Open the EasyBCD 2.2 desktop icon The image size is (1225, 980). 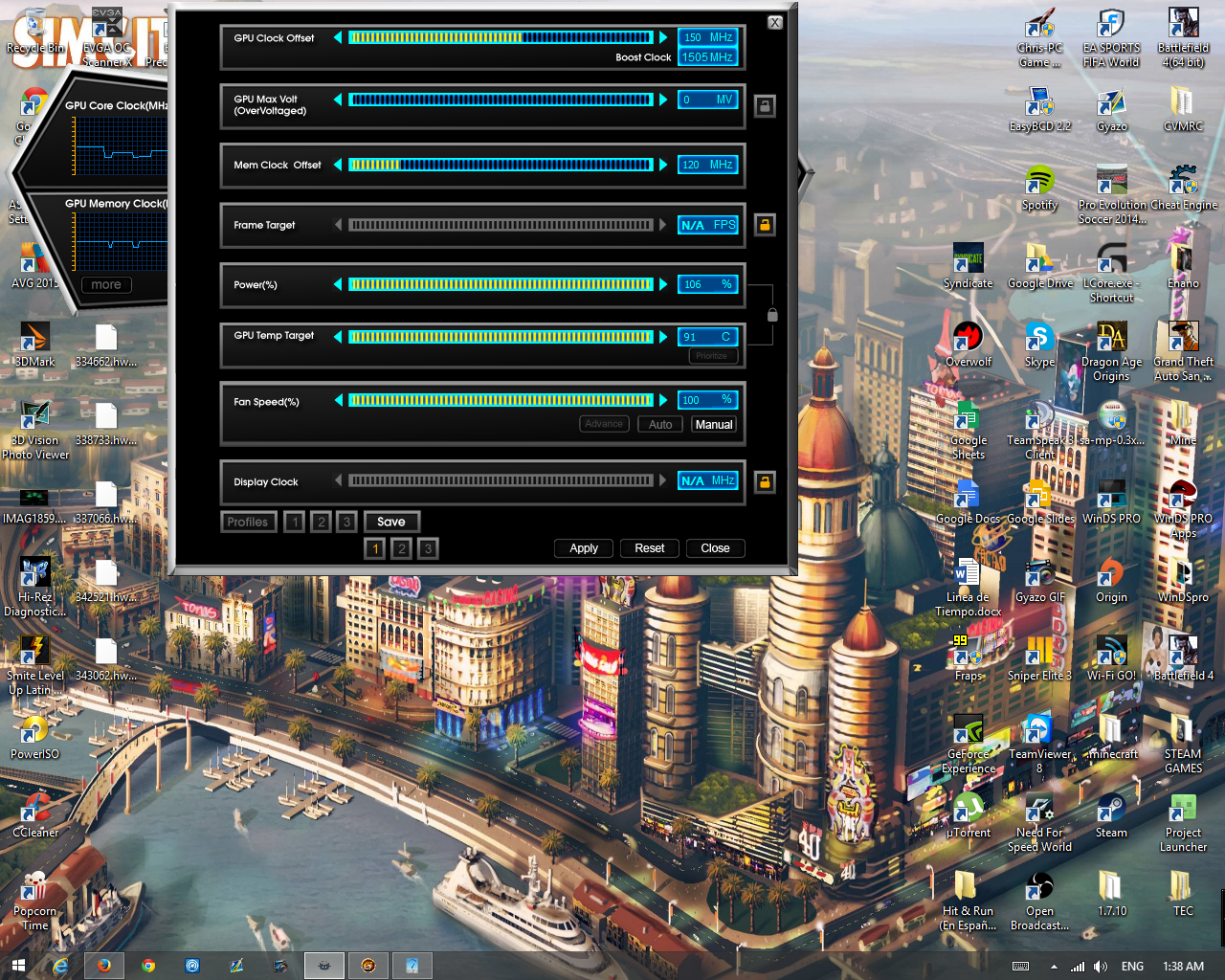[x=1039, y=108]
